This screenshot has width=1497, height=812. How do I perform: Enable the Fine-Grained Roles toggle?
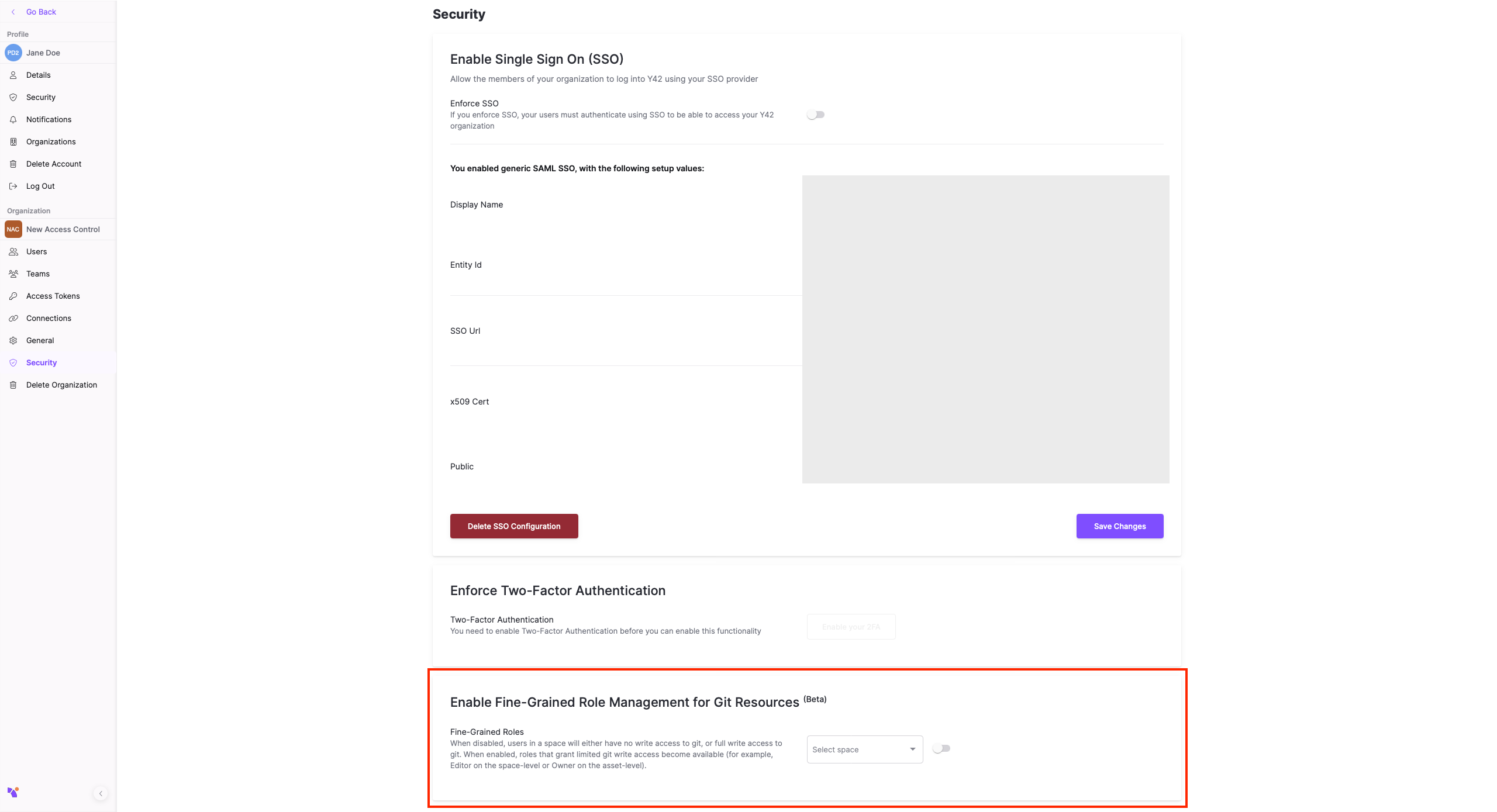click(x=941, y=748)
